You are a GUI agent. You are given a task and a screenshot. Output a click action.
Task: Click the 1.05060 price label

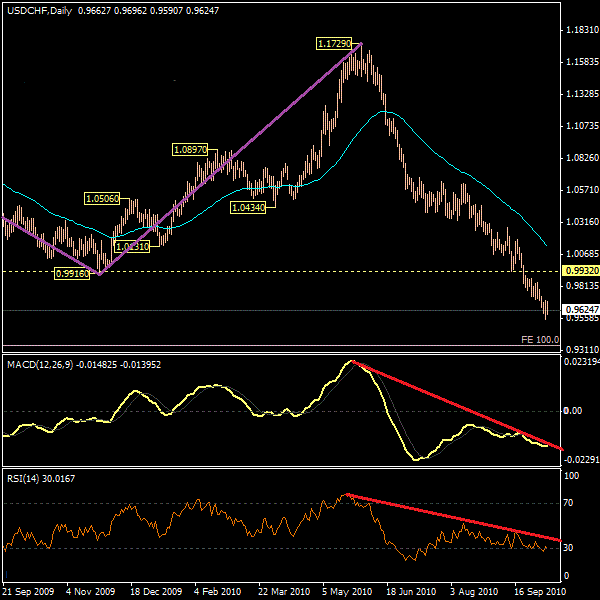102,198
